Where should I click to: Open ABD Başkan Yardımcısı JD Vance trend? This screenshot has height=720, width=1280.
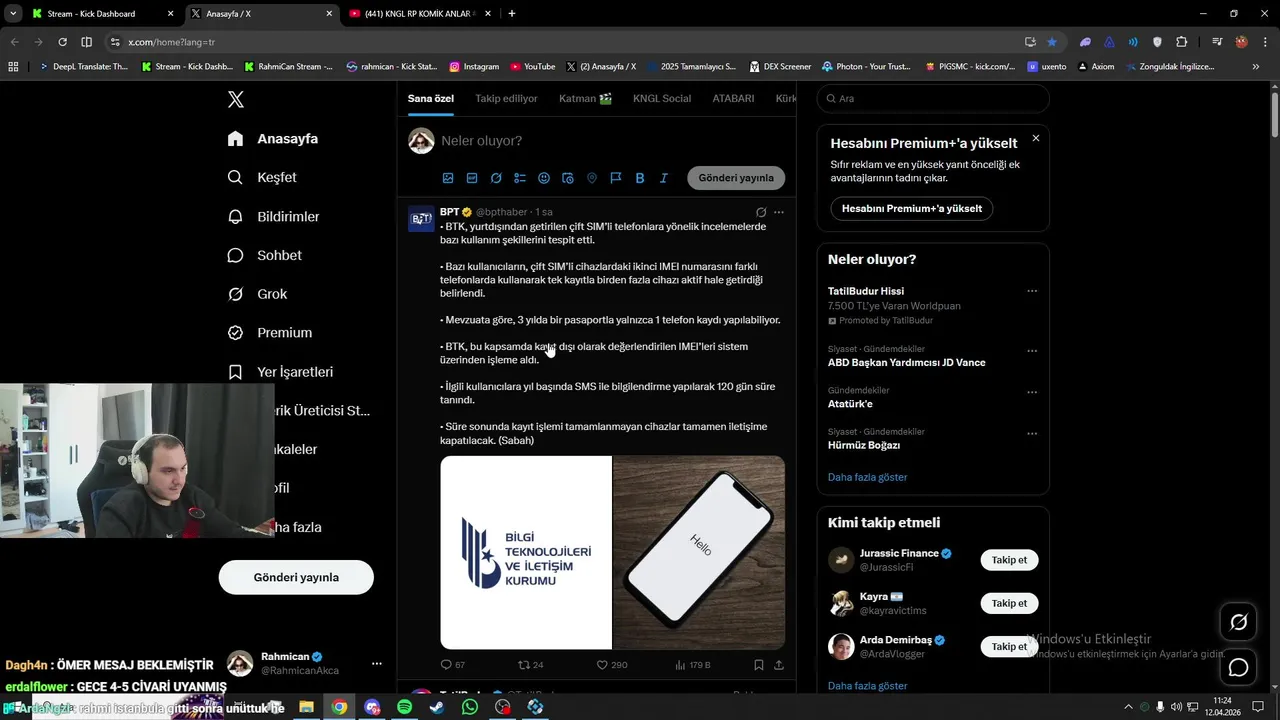click(x=907, y=363)
